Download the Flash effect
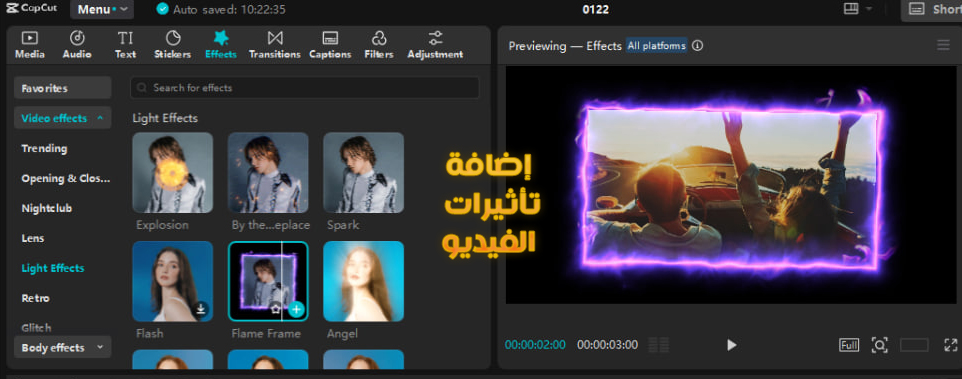This screenshot has width=962, height=379. point(200,310)
